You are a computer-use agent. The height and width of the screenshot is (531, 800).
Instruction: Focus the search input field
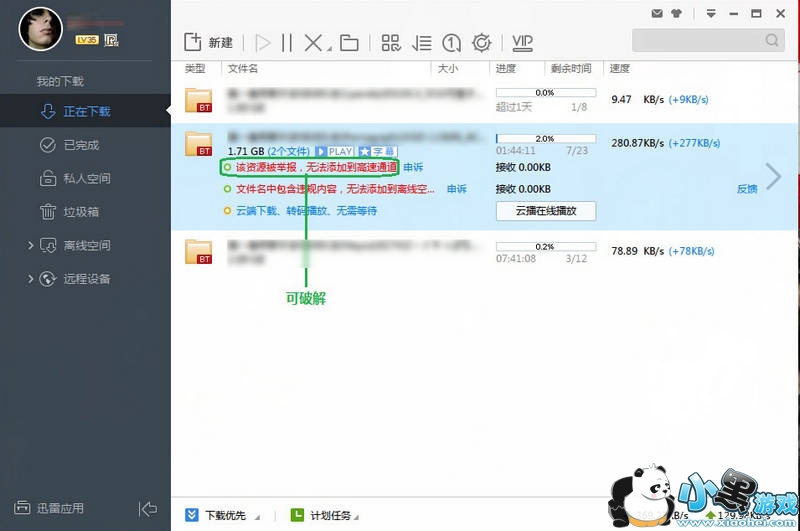[x=697, y=40]
